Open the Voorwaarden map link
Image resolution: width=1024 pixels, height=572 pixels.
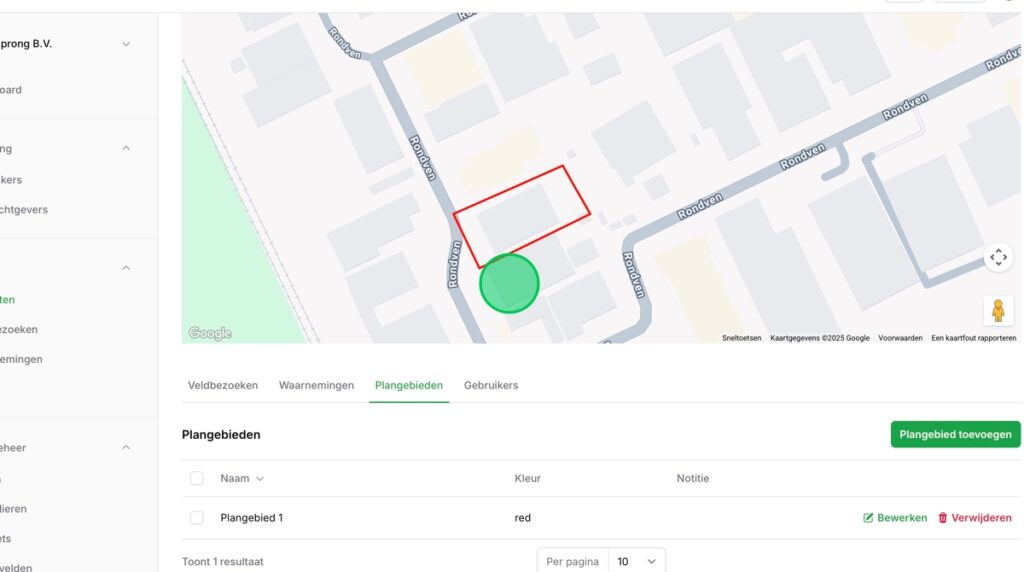coord(900,338)
